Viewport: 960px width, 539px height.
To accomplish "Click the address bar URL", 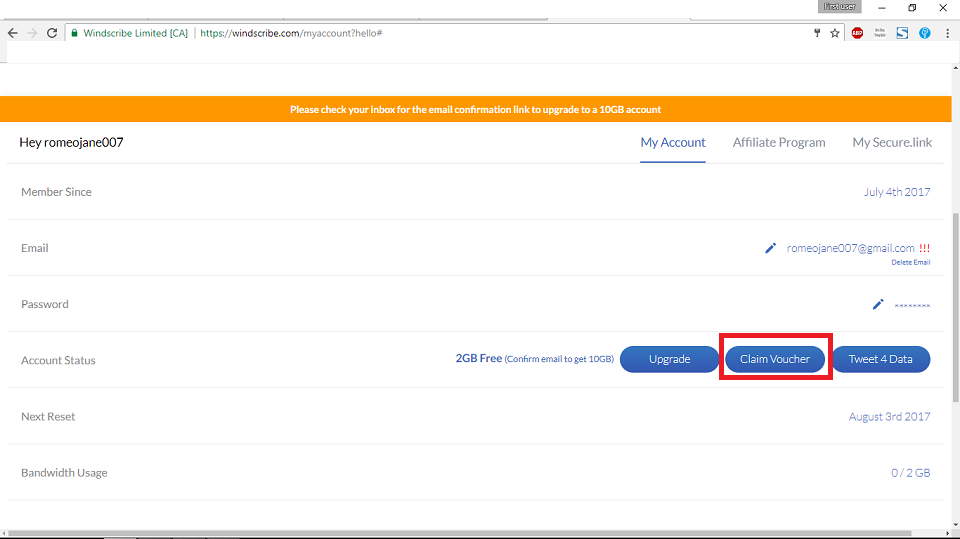I will pos(291,33).
